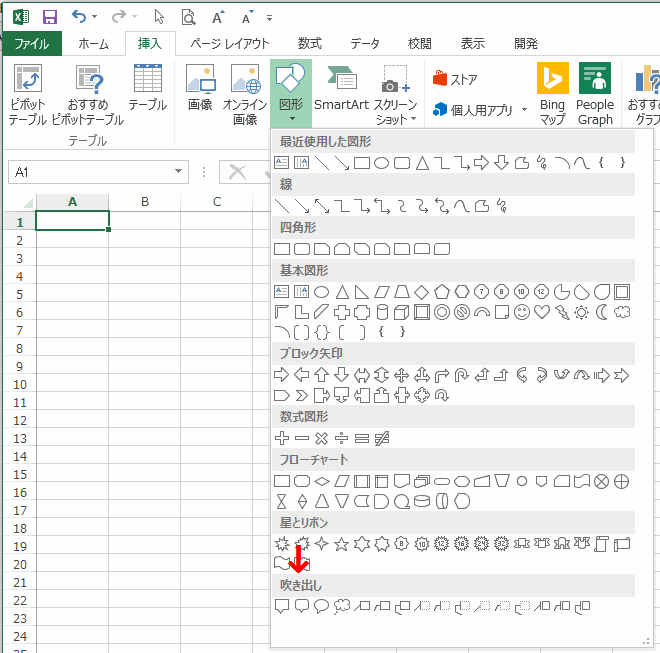Select the text box shape in 最近使用した図形
The image size is (660, 653).
282,163
